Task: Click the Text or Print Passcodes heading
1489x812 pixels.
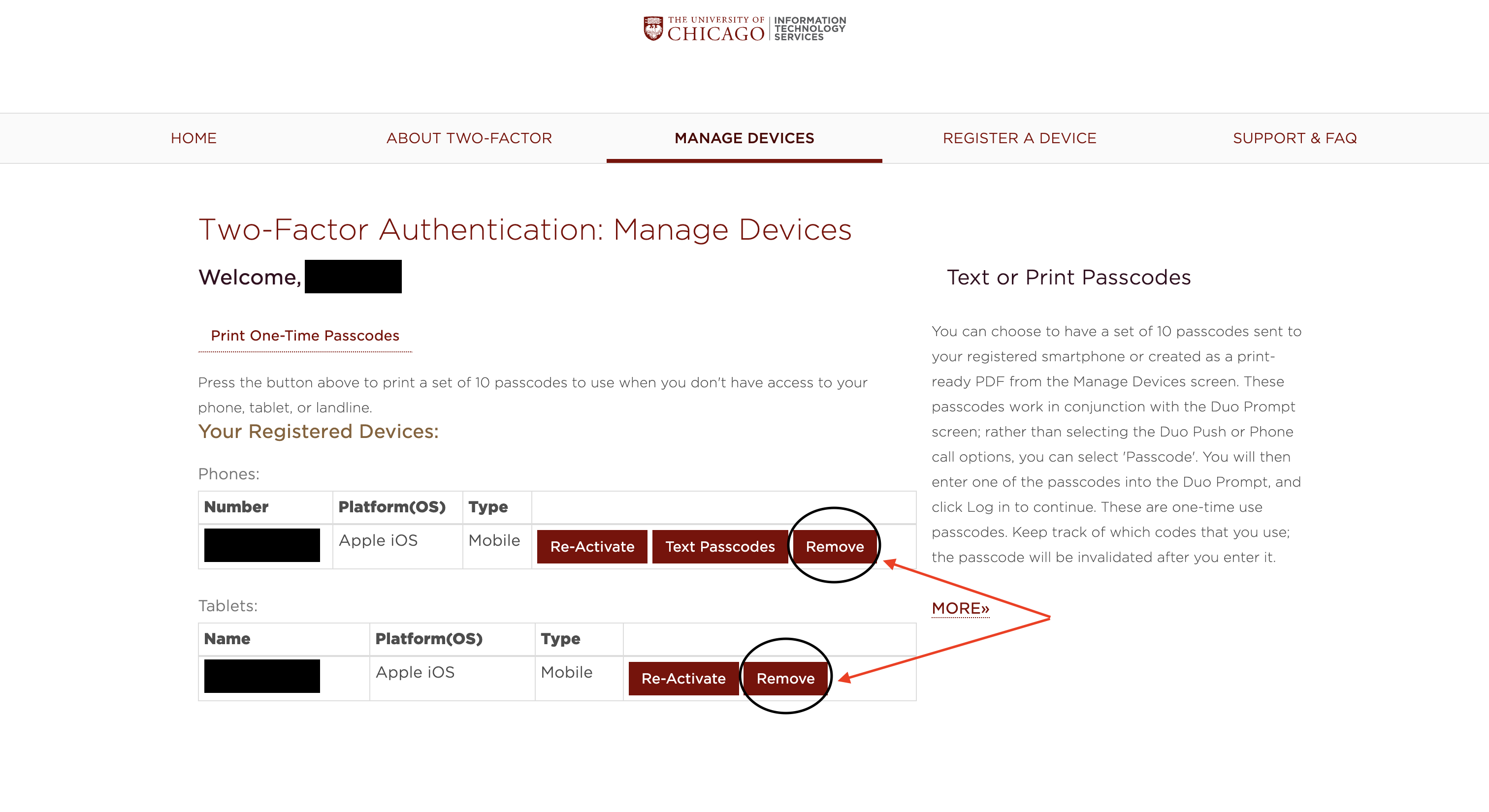Action: click(x=1068, y=278)
